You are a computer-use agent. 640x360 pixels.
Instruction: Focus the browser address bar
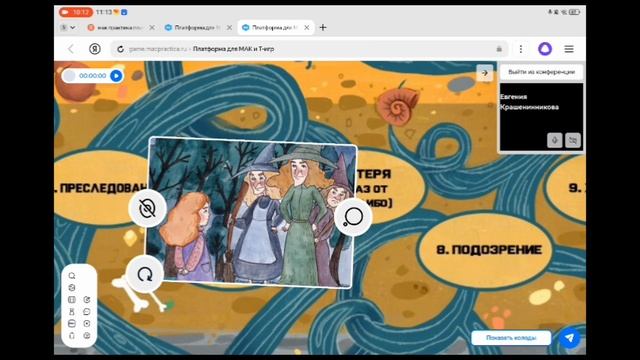click(x=309, y=49)
